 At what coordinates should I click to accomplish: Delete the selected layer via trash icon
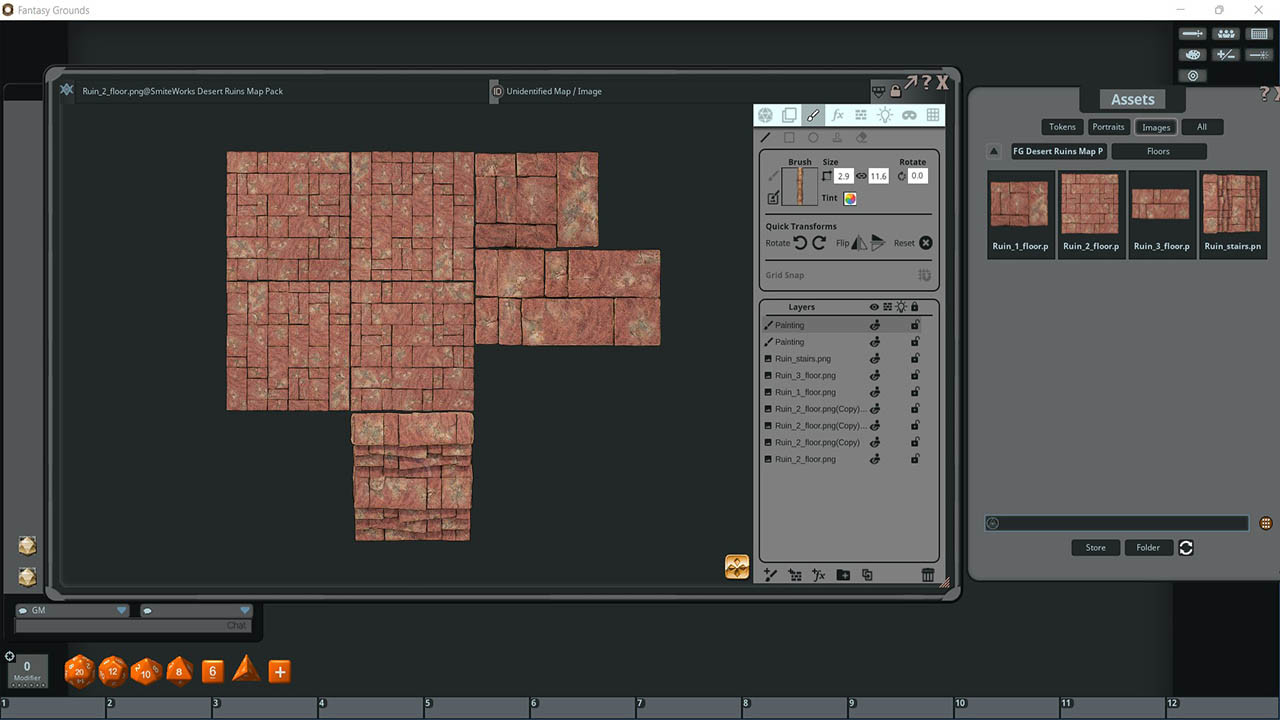928,575
